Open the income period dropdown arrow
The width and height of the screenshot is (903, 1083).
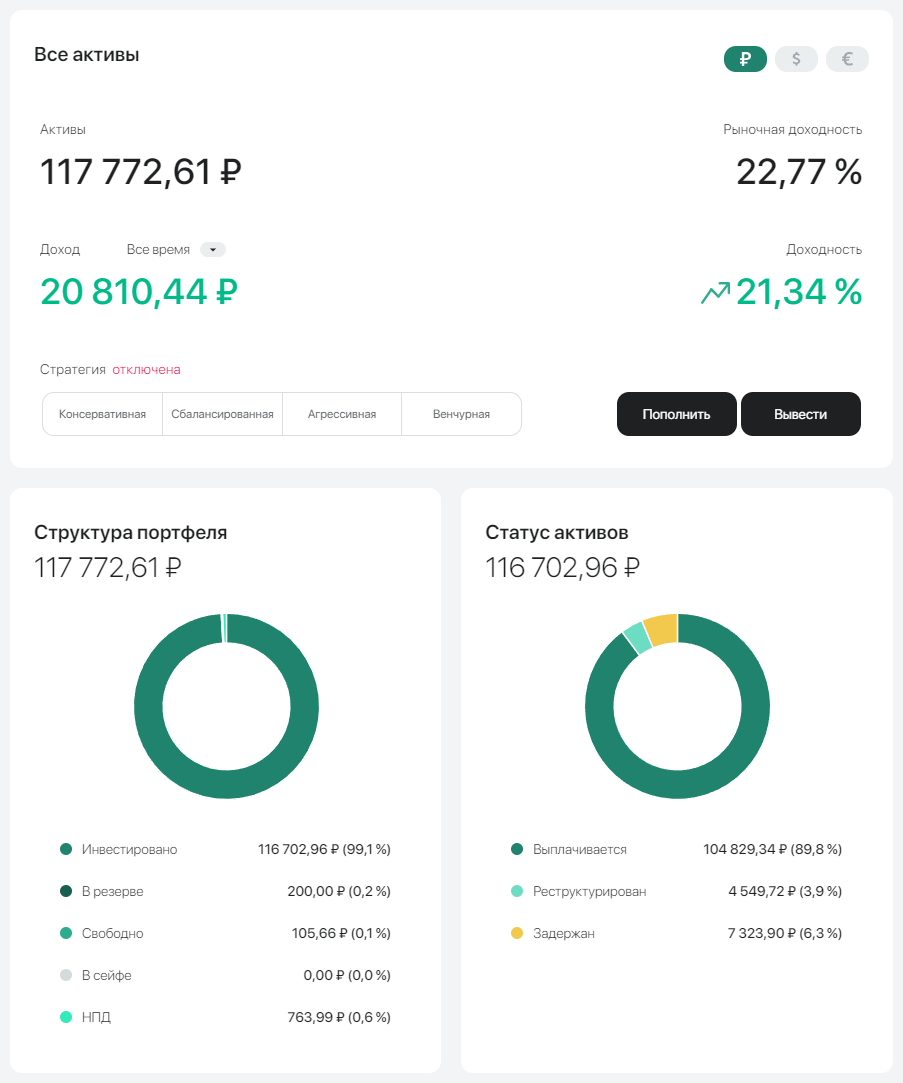(x=213, y=250)
